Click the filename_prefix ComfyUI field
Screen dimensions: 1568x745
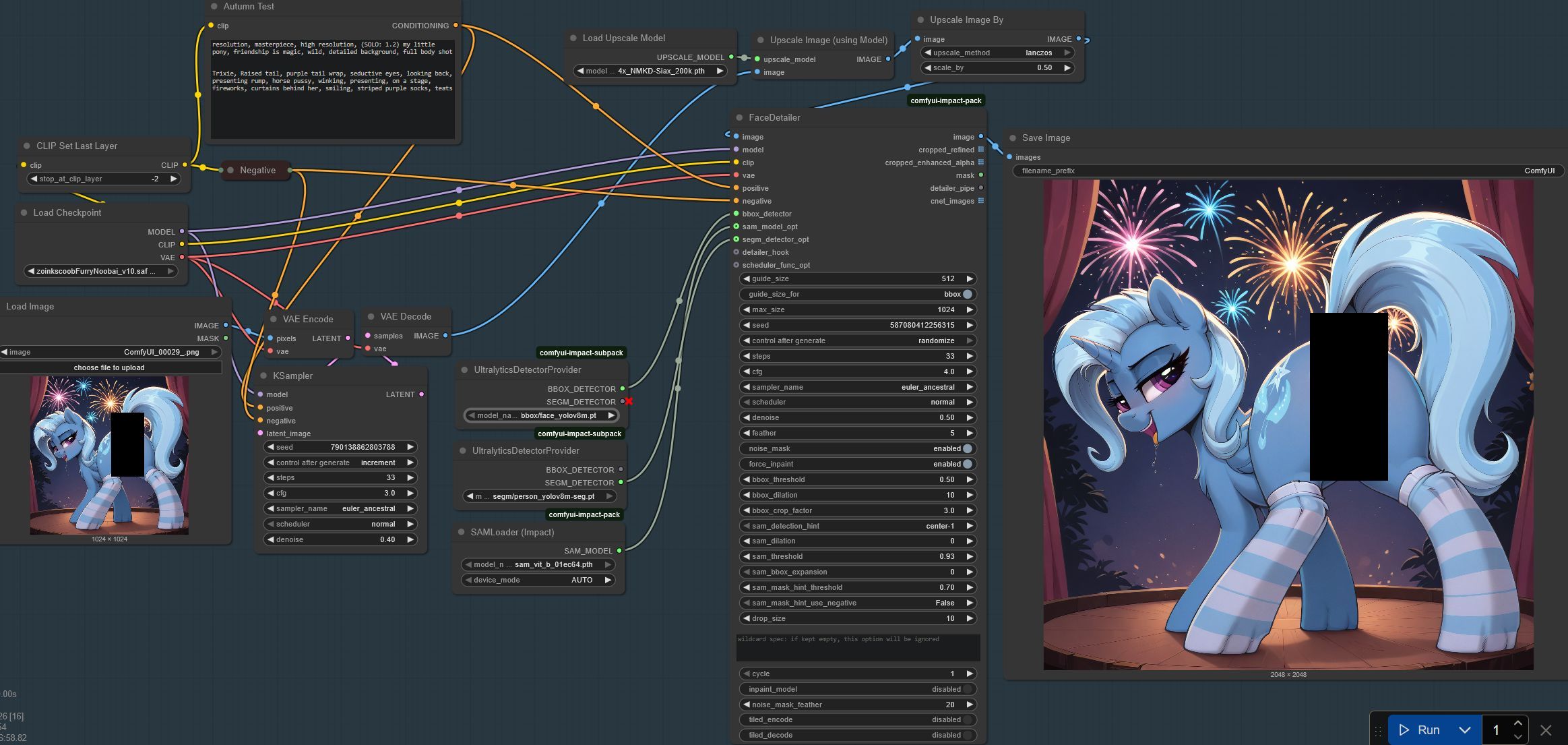1288,171
